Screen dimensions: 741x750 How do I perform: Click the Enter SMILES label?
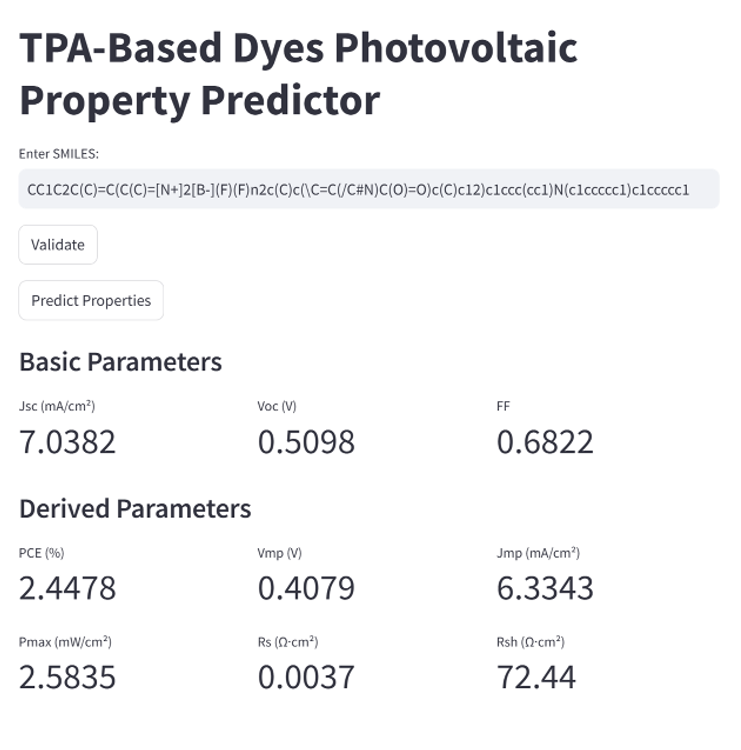tap(59, 154)
